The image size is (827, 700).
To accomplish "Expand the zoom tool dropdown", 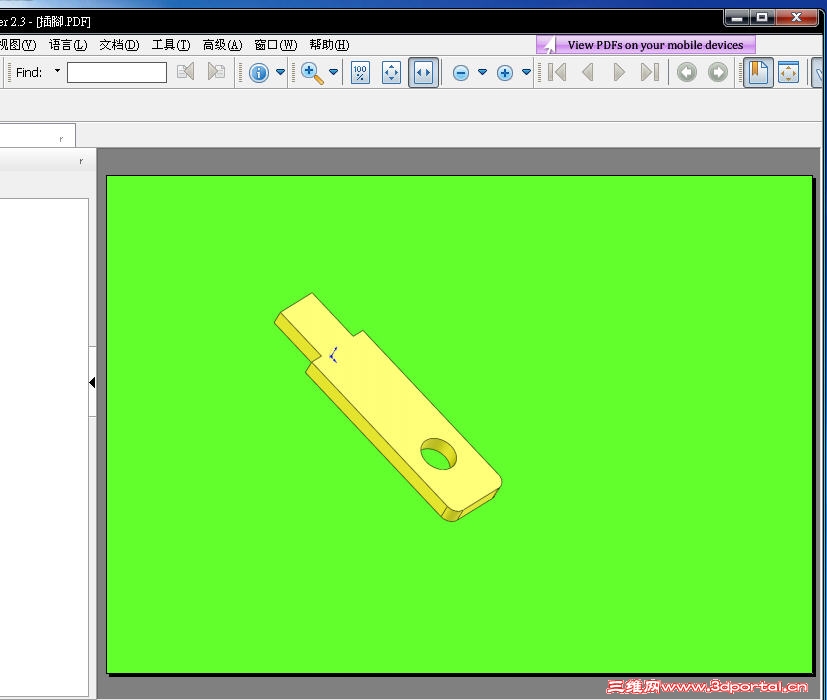I will [x=333, y=72].
